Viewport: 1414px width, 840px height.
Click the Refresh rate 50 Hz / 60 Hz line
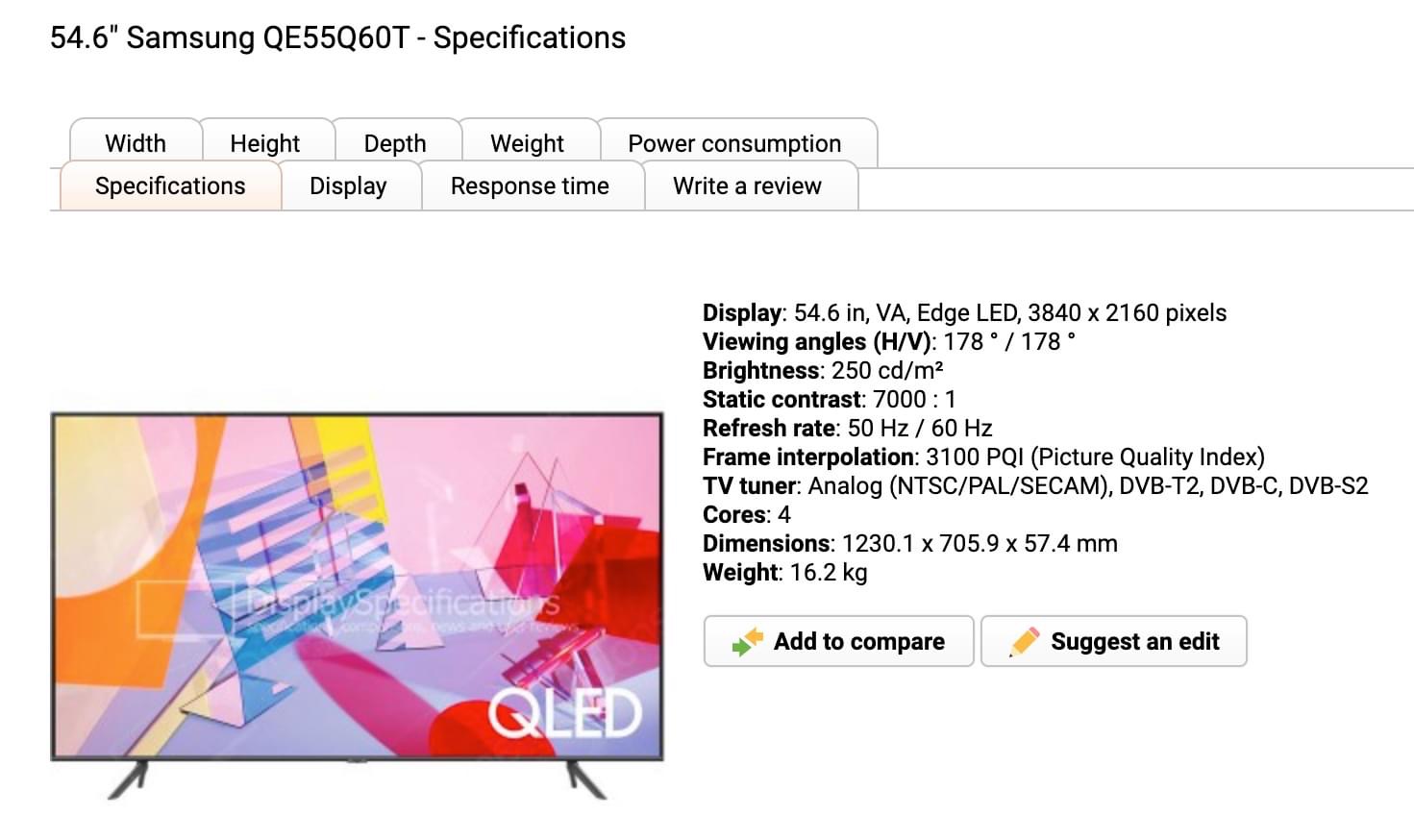point(847,428)
